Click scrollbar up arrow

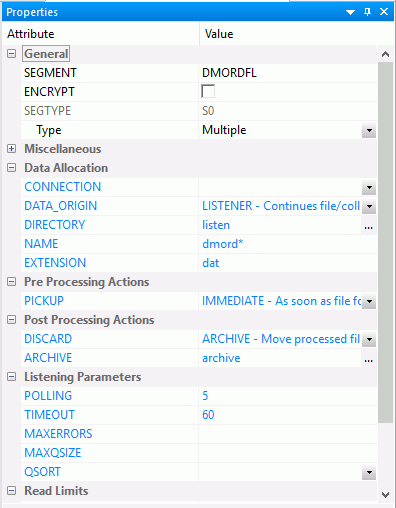386,54
